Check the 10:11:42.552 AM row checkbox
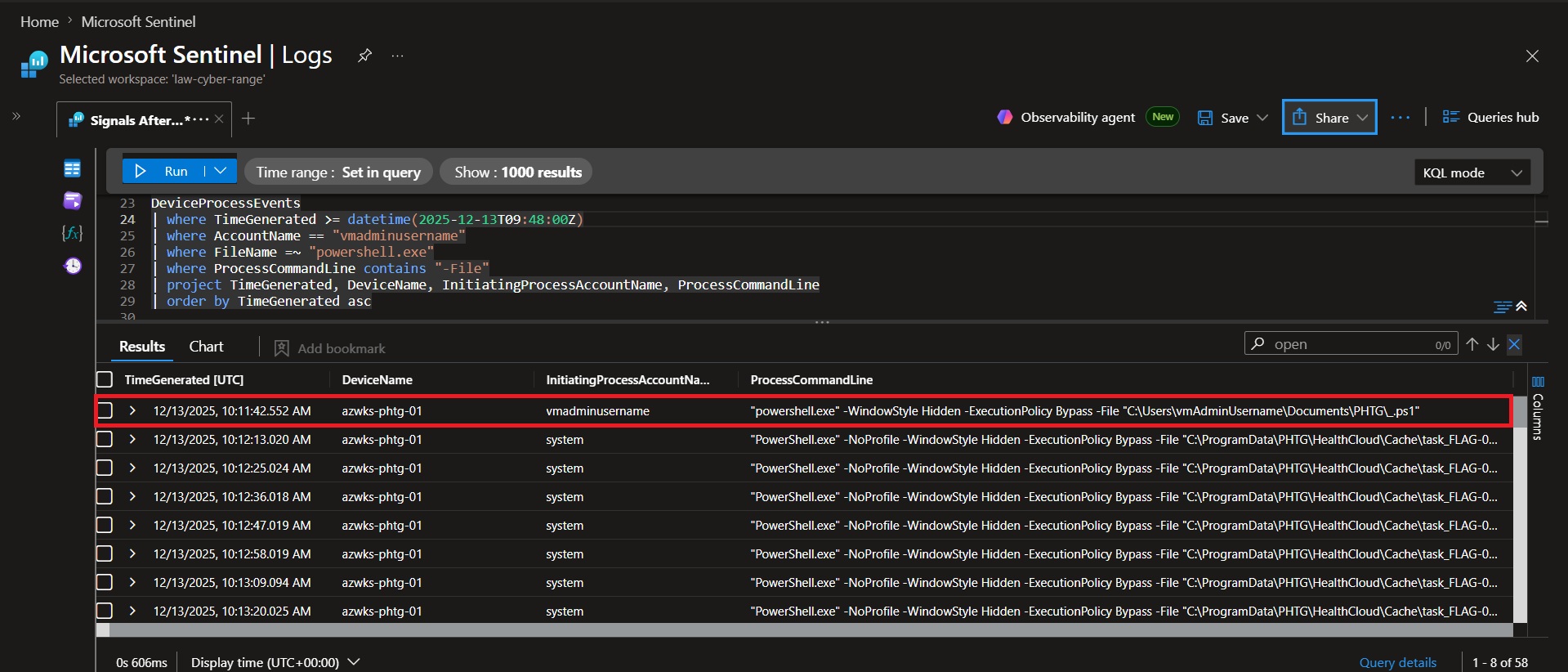 (x=105, y=410)
